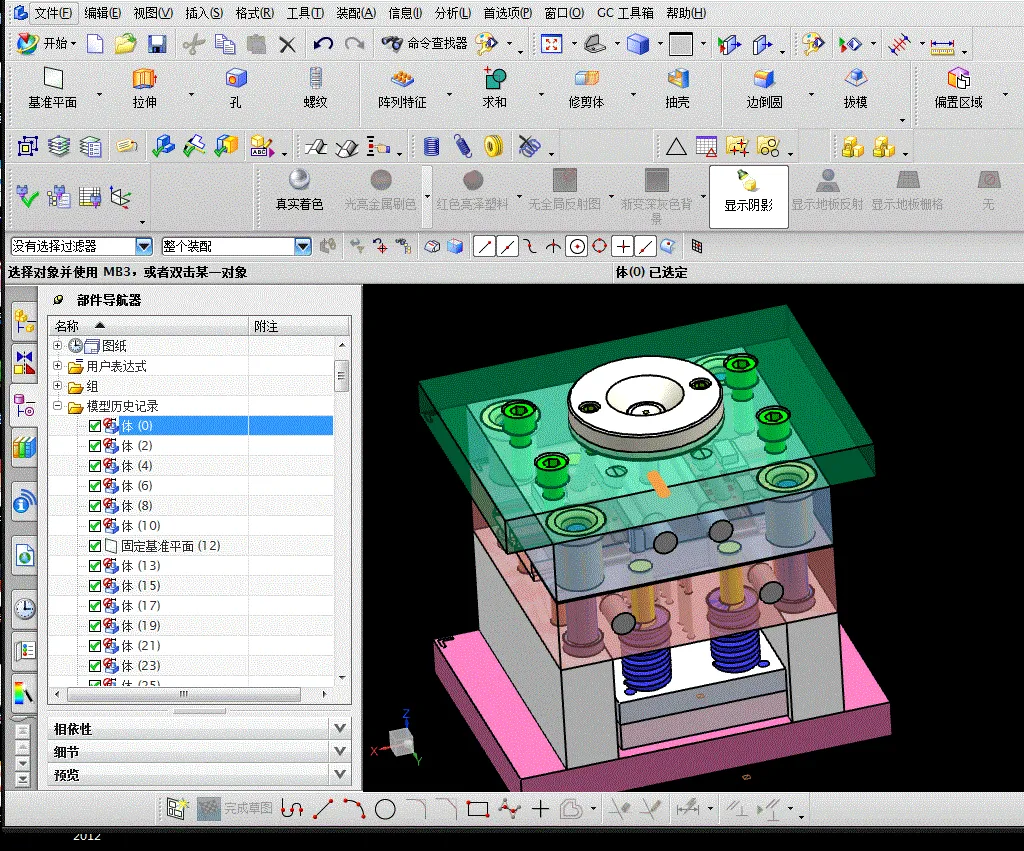Select the Extrude tool (拉伸)
The height and width of the screenshot is (851, 1024).
coord(144,88)
